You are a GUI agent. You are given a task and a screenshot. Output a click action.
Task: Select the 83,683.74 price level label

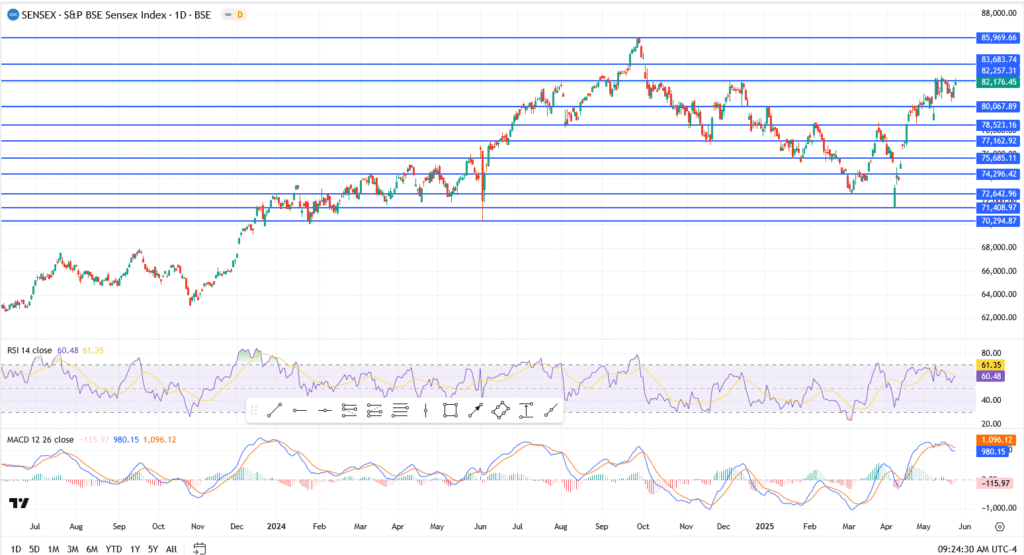coord(999,59)
